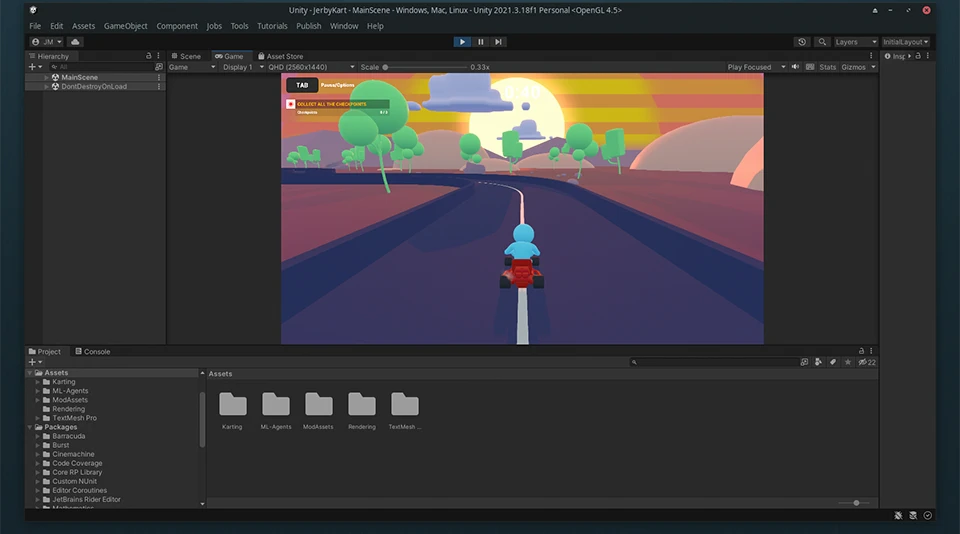Toggle the Stats overlay in Game view
The height and width of the screenshot is (534, 960).
click(827, 67)
